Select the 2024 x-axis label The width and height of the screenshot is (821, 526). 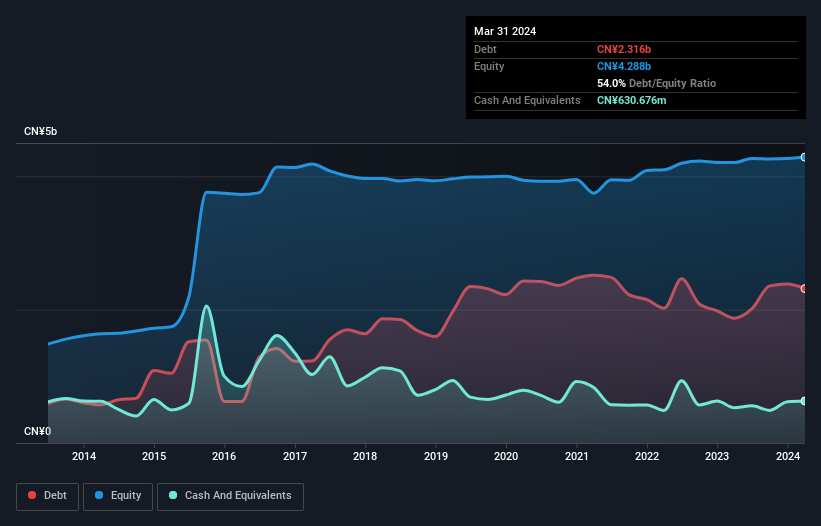pos(788,456)
